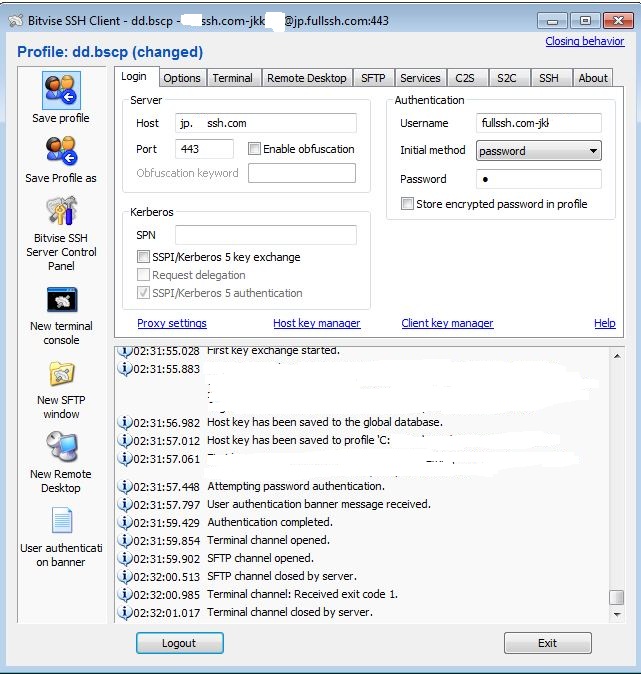This screenshot has width=641, height=674.
Task: Expand the Initial method password dropdown
Action: click(539, 151)
